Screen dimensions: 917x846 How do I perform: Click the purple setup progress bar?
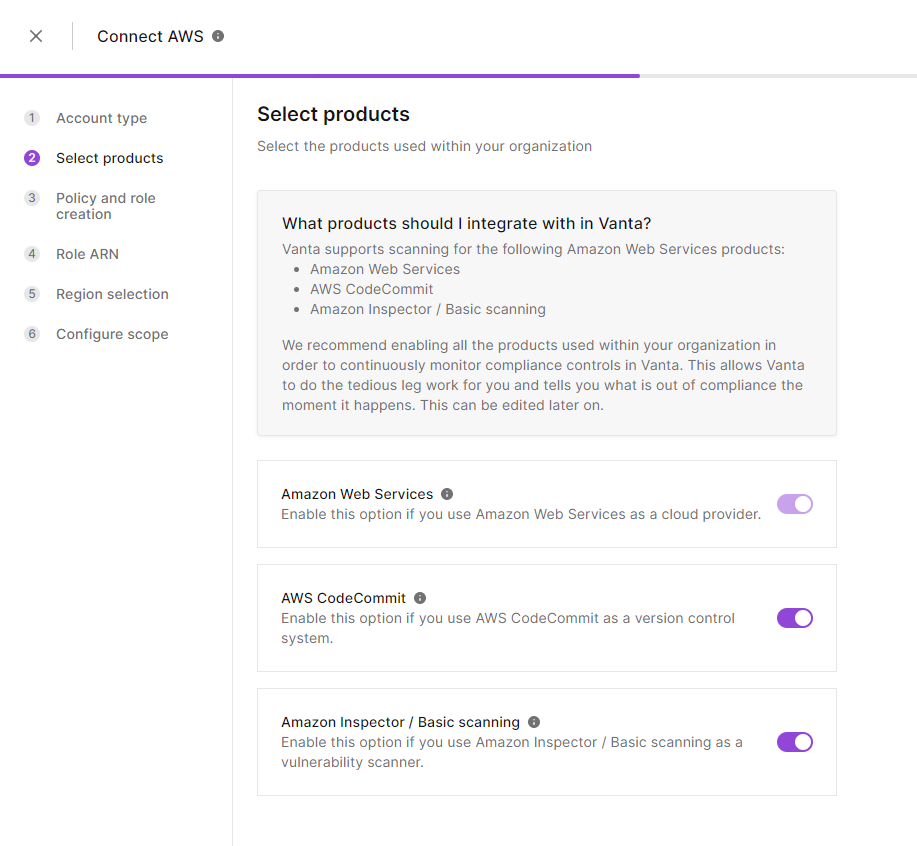point(320,76)
